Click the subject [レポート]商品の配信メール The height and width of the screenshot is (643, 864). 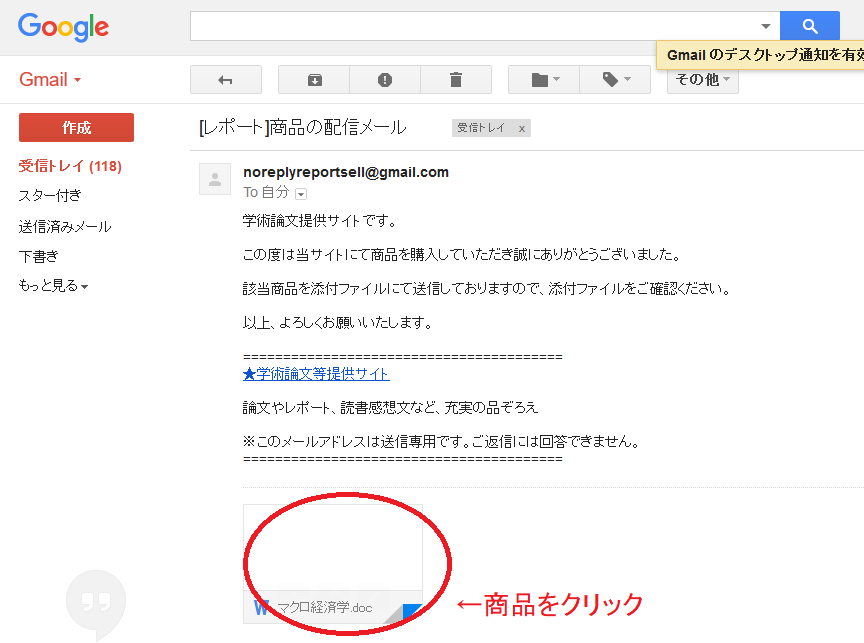(x=303, y=128)
